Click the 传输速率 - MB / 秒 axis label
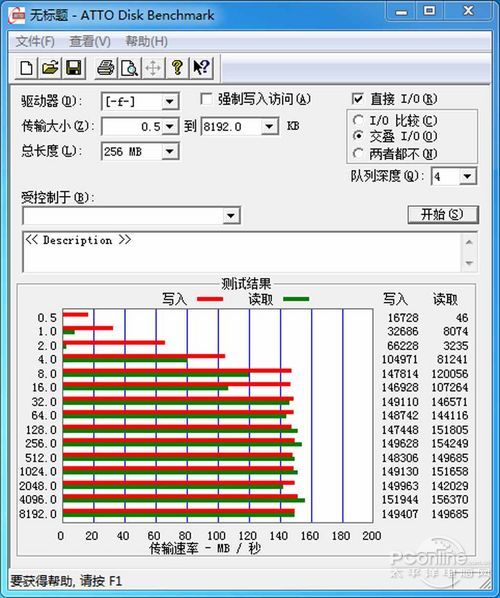Screen dimensions: 500x598 [x=205, y=548]
